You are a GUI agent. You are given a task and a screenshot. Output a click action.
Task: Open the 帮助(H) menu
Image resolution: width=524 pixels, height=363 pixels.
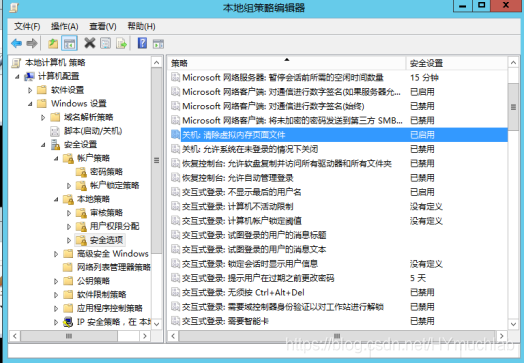tap(141, 26)
